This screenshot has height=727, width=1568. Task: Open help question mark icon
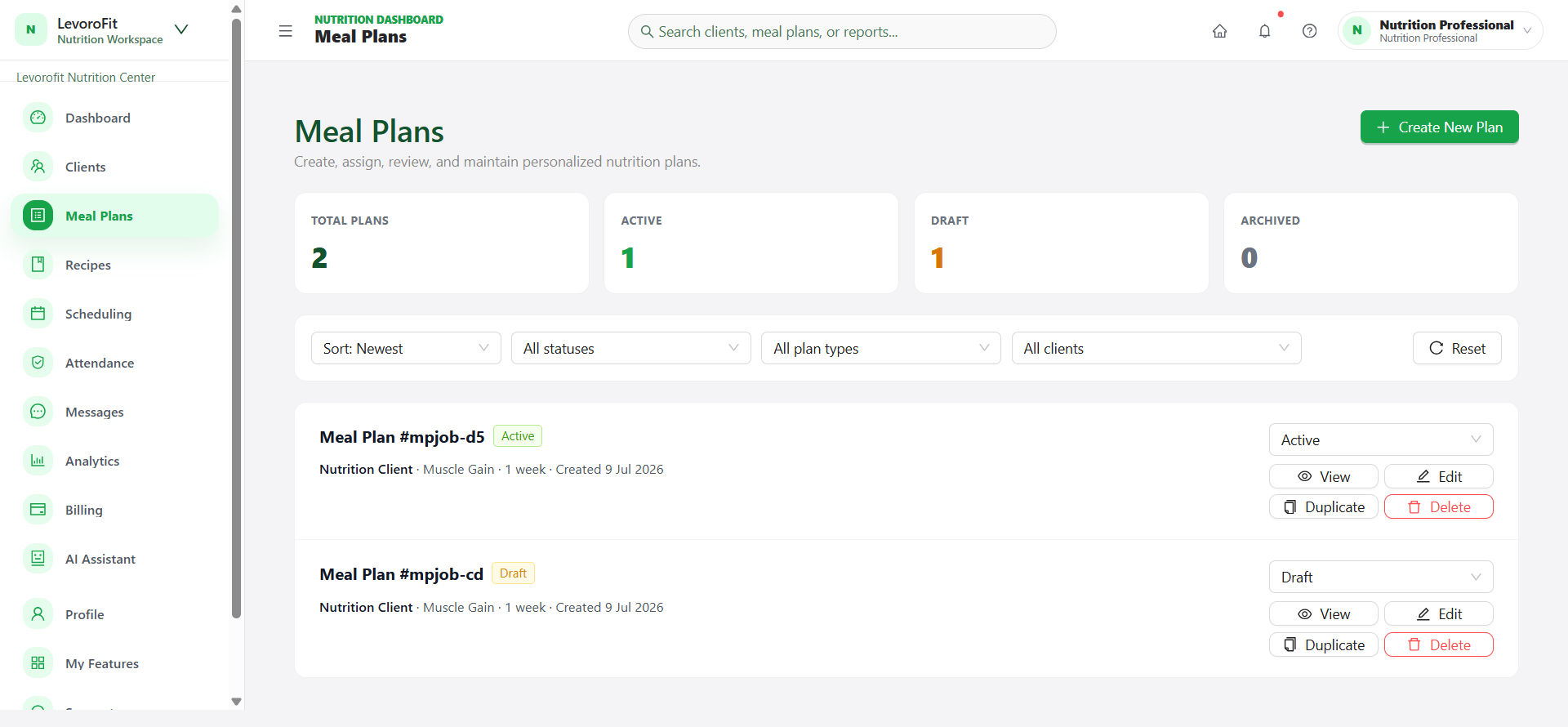(1309, 31)
